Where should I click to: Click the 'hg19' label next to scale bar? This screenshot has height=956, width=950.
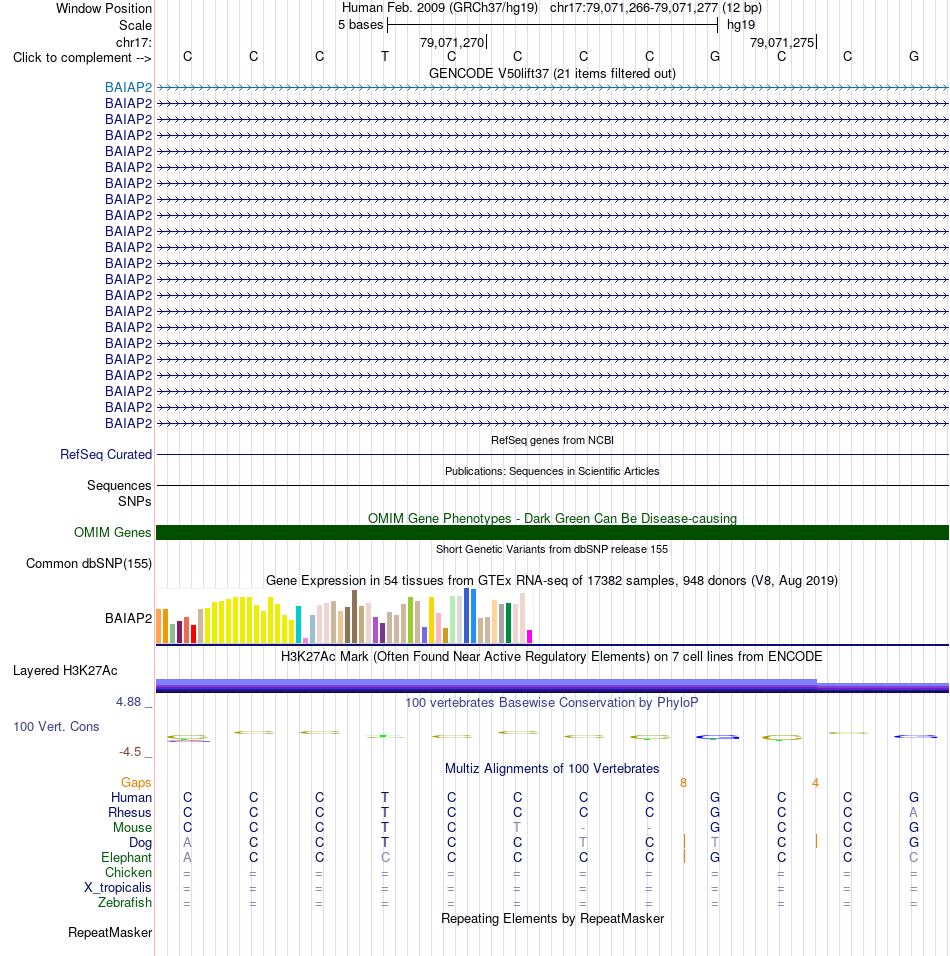pyautogui.click(x=741, y=25)
